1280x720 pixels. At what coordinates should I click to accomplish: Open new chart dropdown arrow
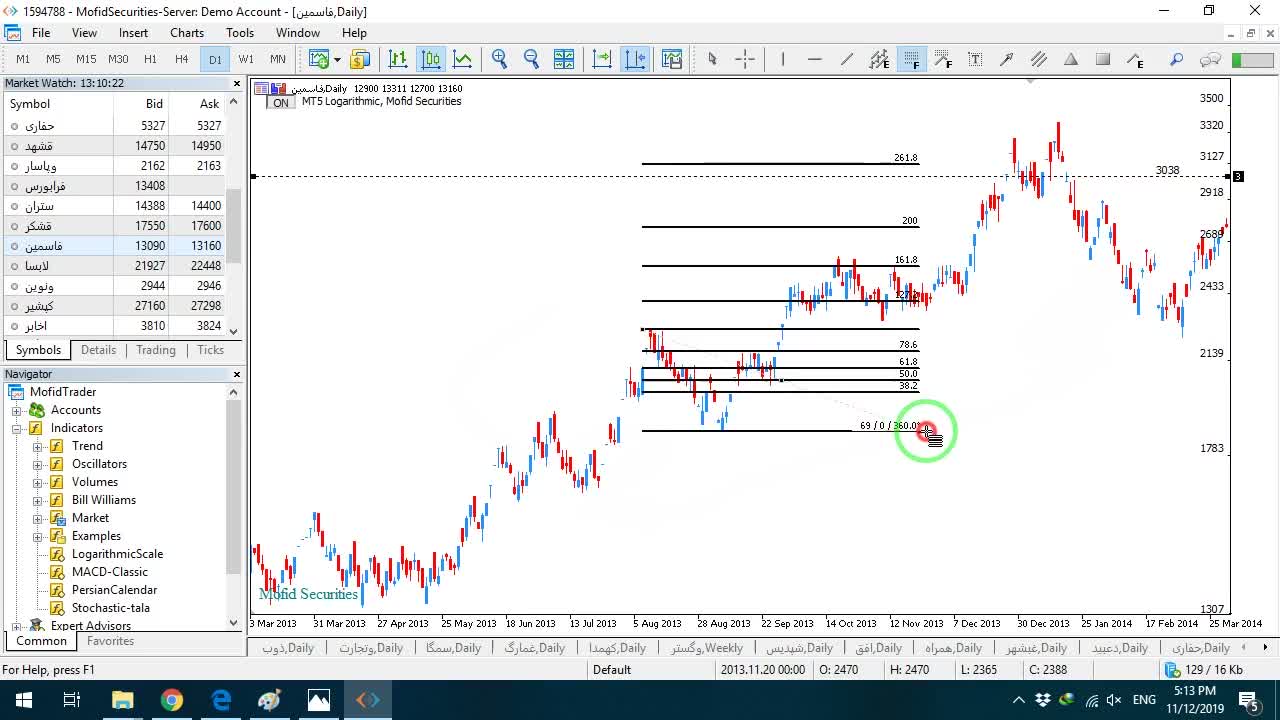(x=337, y=59)
